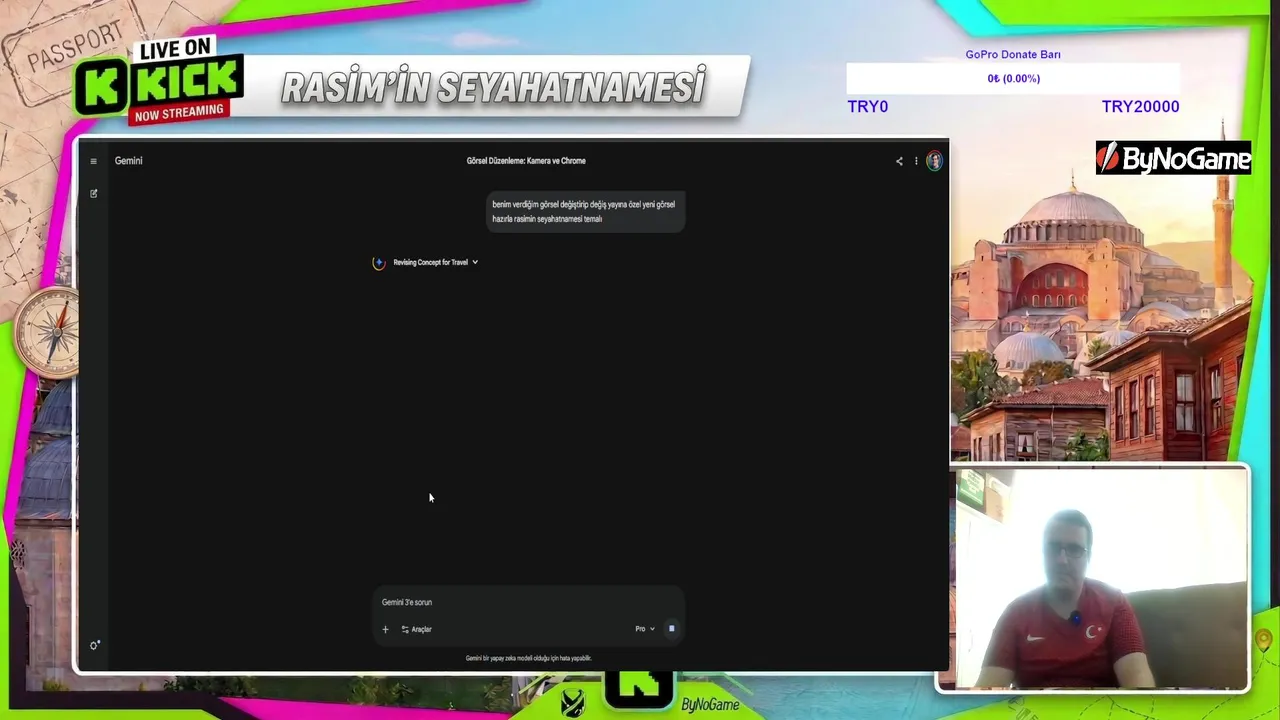Viewport: 1280px width, 720px height.
Task: Open the Google account profile avatar
Action: click(x=934, y=161)
